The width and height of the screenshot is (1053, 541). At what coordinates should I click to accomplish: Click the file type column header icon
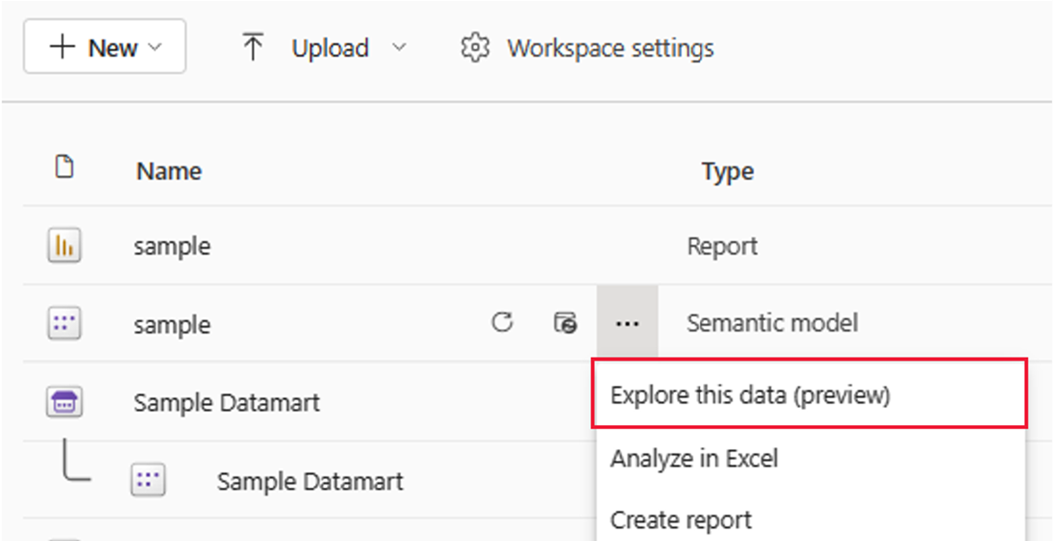coord(64,168)
